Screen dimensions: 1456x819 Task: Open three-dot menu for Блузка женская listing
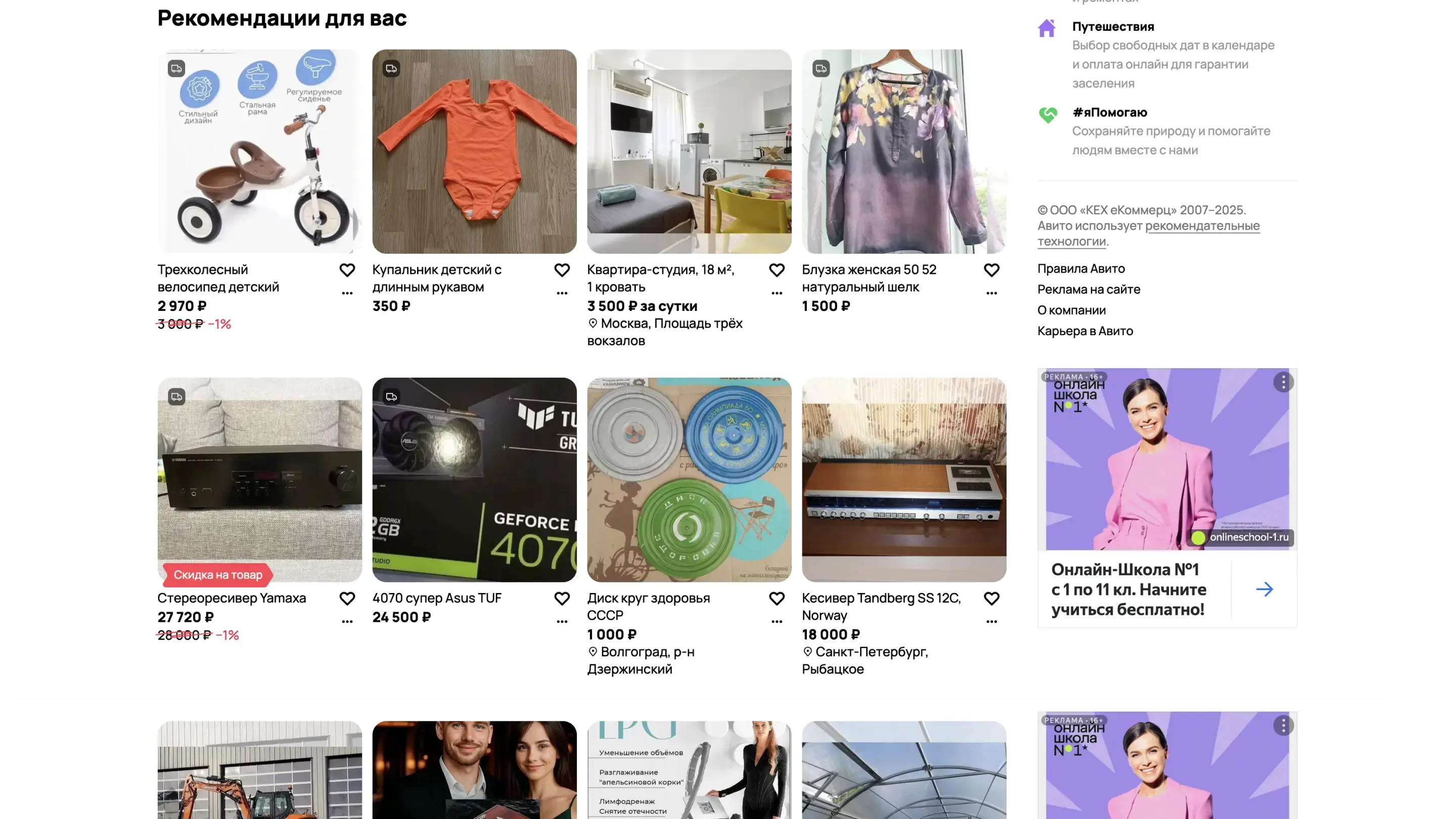991,293
